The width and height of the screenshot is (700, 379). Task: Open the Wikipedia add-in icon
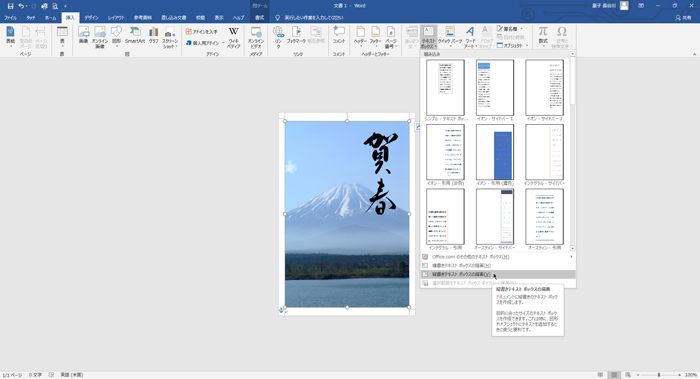click(233, 37)
